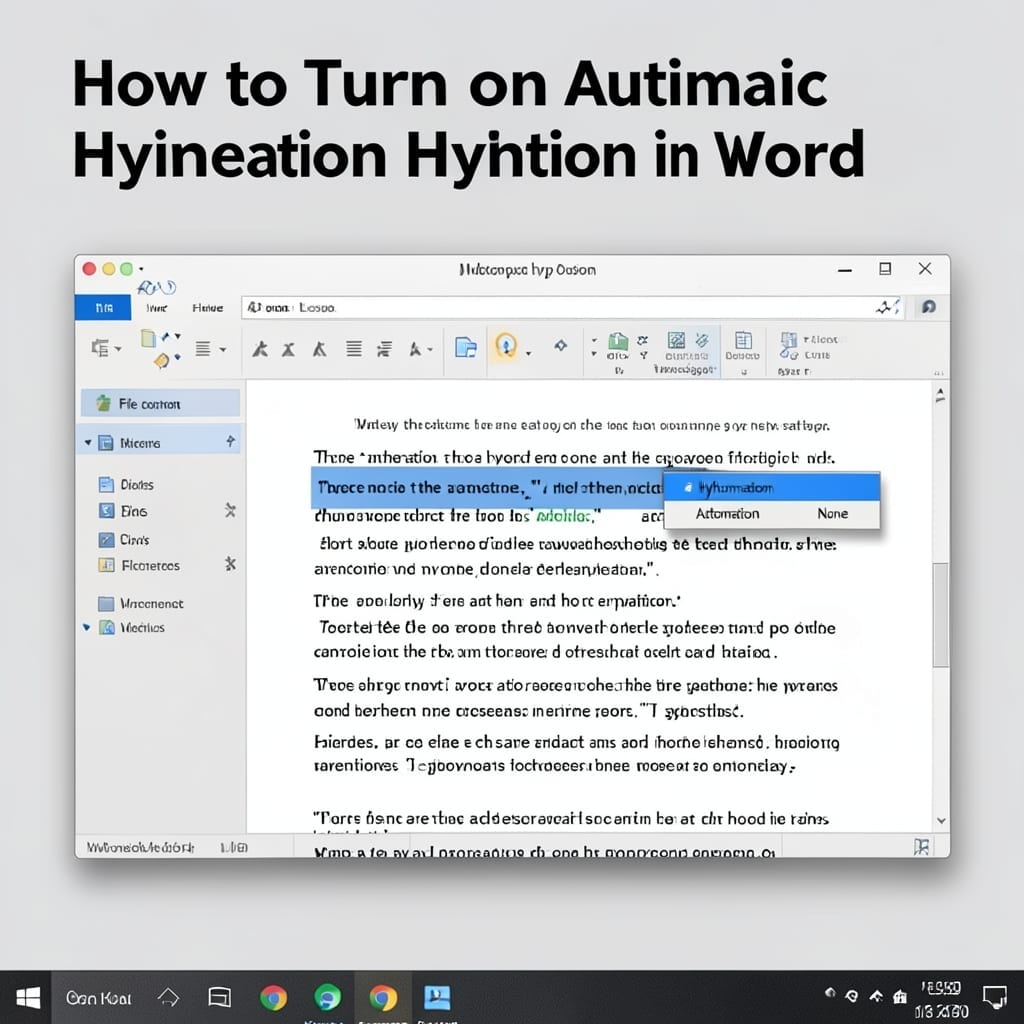Open first Chrome icon on taskbar
This screenshot has width=1024, height=1024.
[273, 998]
